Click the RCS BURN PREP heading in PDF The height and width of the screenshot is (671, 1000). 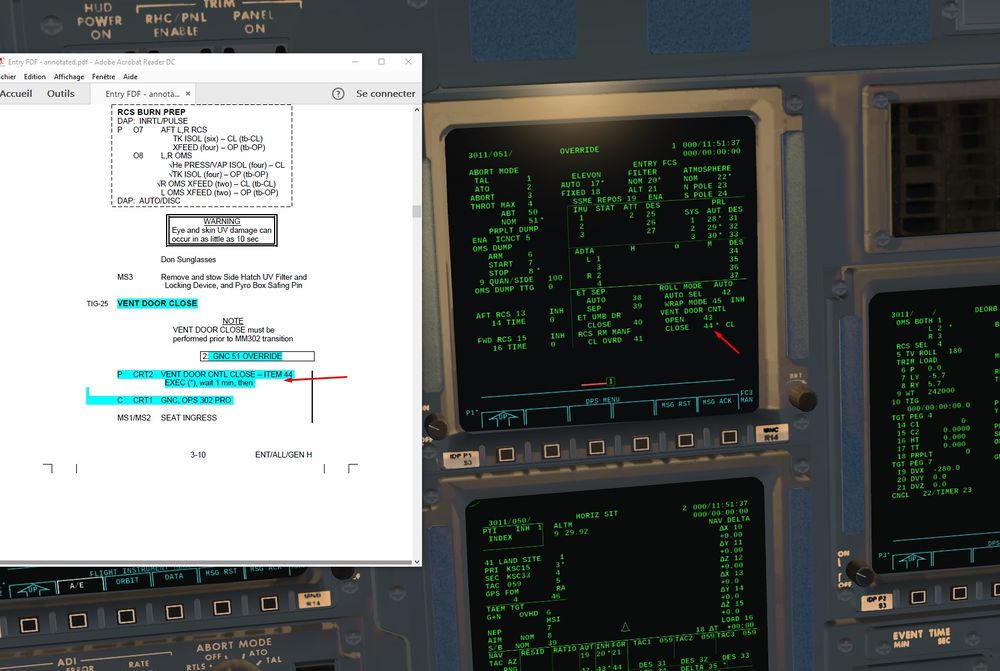(x=151, y=112)
